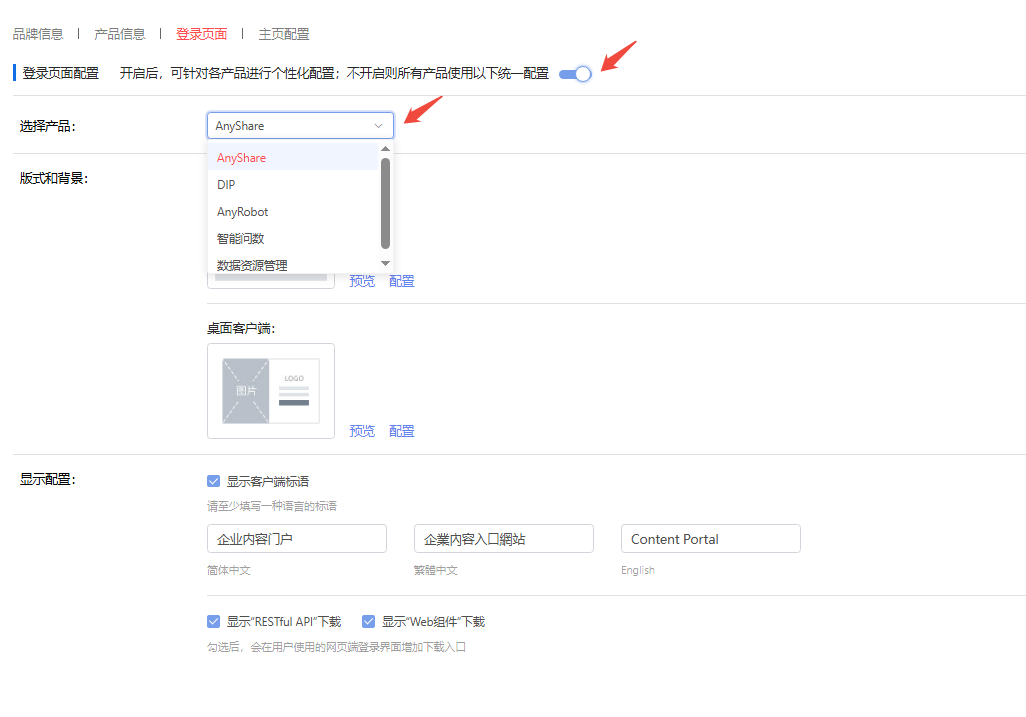Go to the 主页配置 tab
This screenshot has width=1026, height=717.
[284, 34]
